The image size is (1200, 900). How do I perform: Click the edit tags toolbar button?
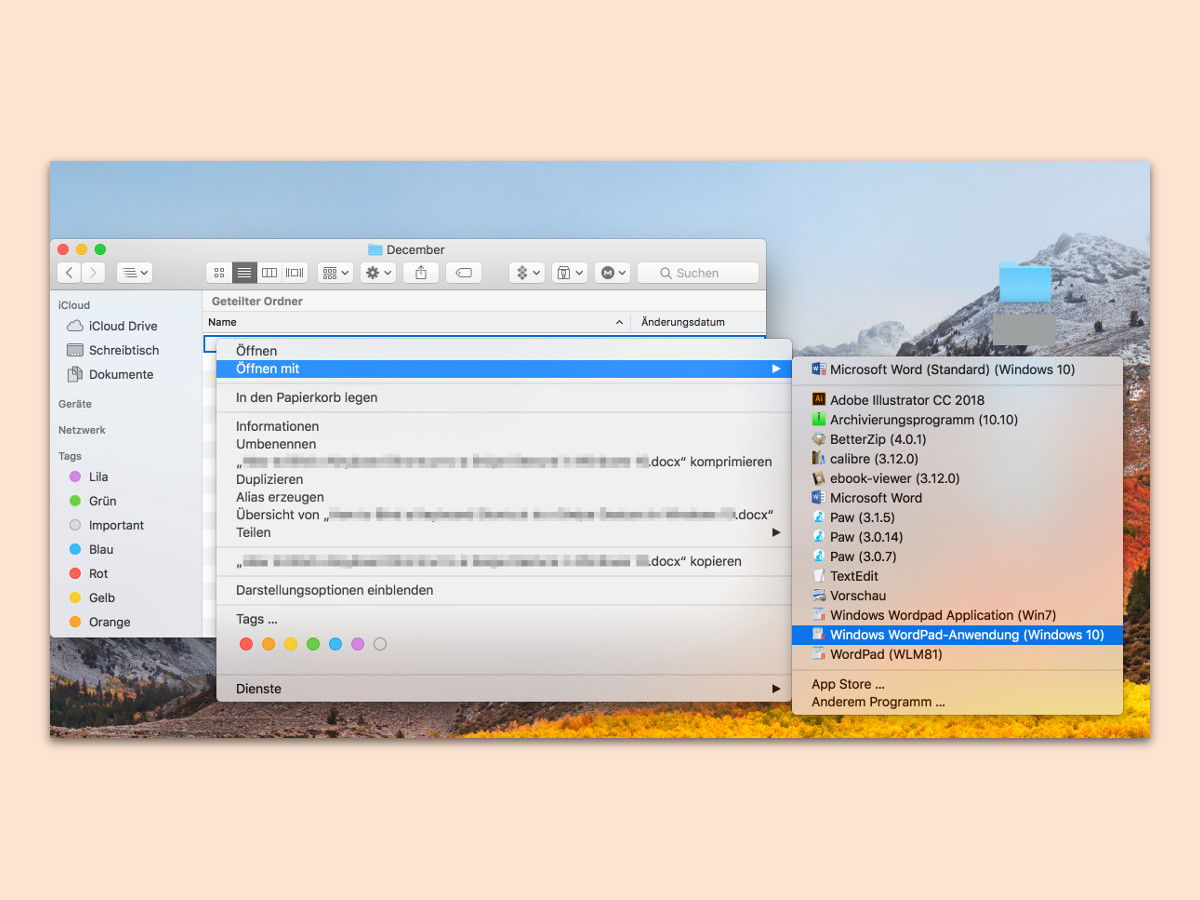(464, 273)
